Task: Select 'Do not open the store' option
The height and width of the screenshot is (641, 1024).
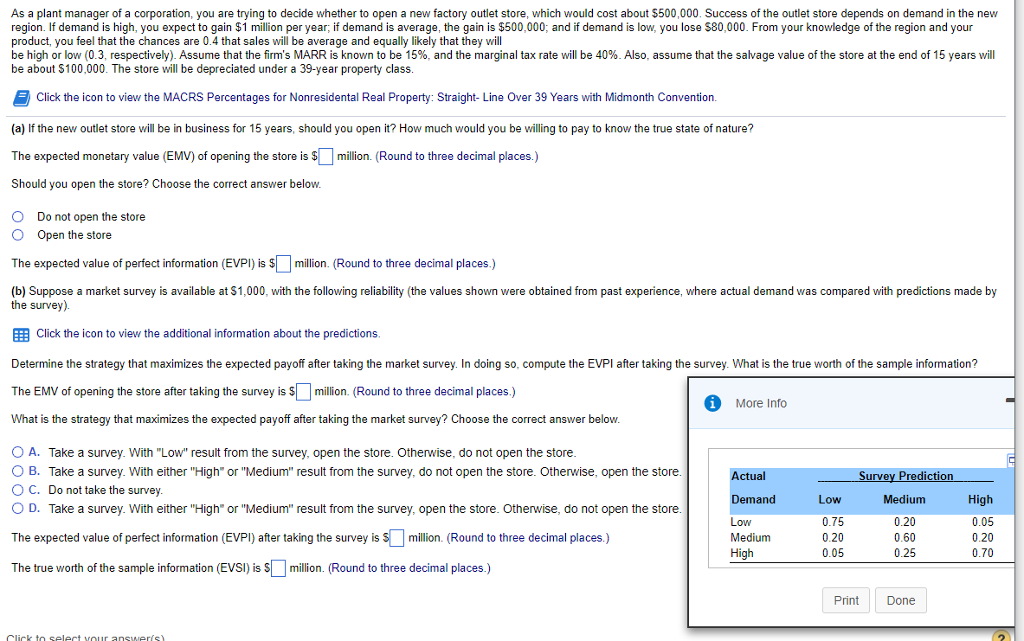Action: 18,217
